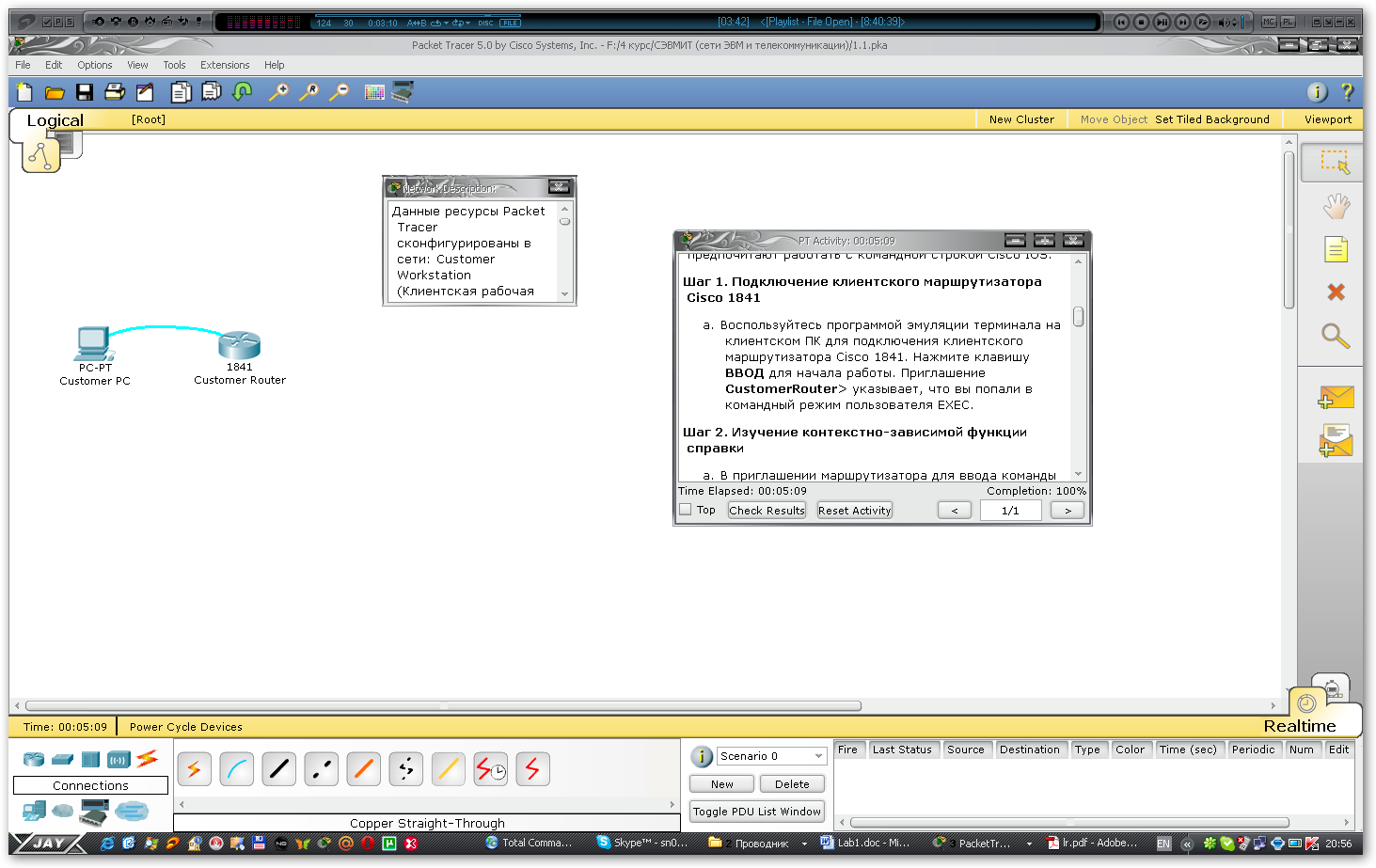Screen dimensions: 1376x868
Task: Choose the Select tool in right sidebar
Action: click(x=1335, y=162)
